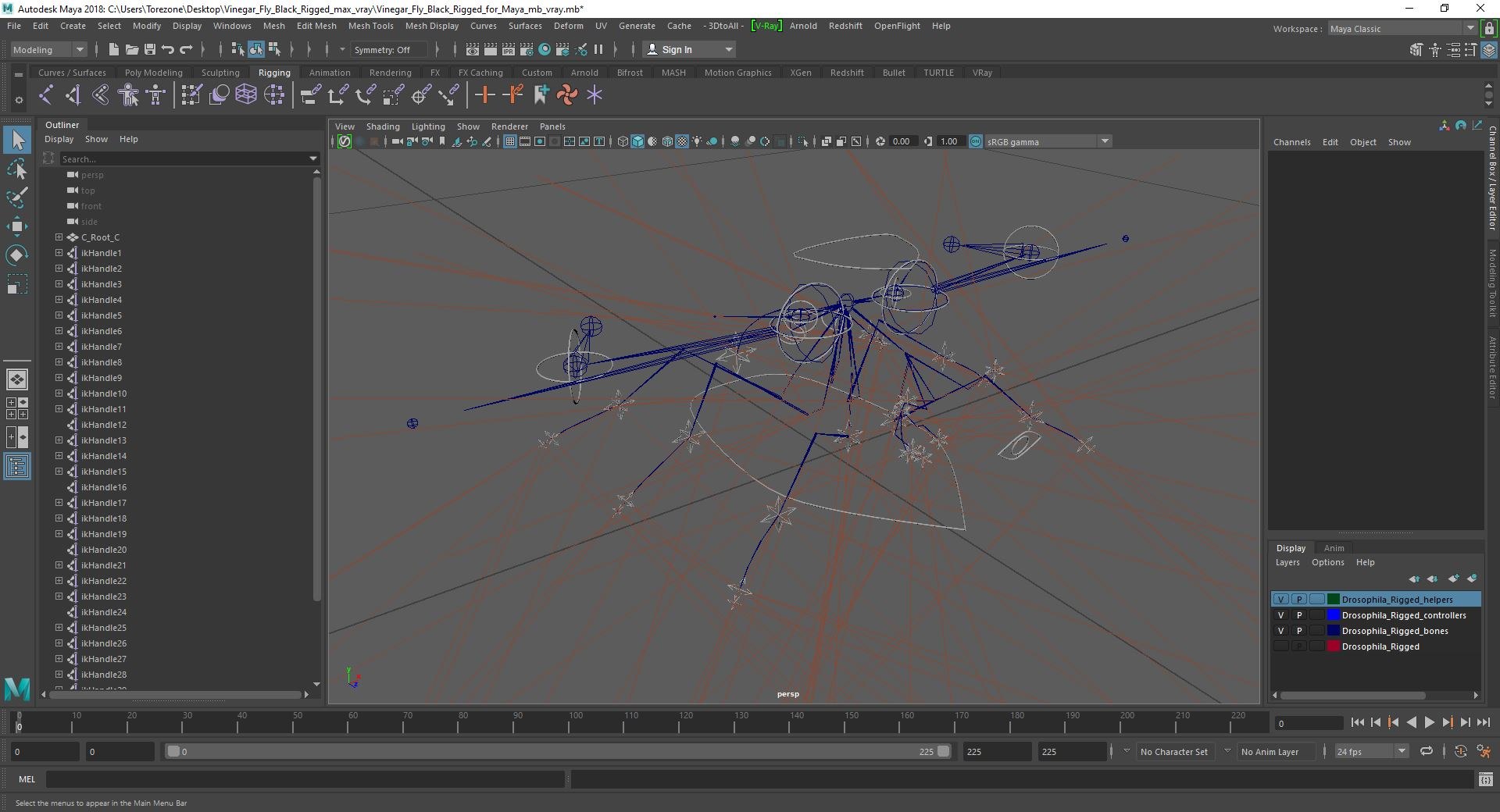Switch to the Anim layer tab
This screenshot has width=1500, height=812.
pyautogui.click(x=1334, y=548)
